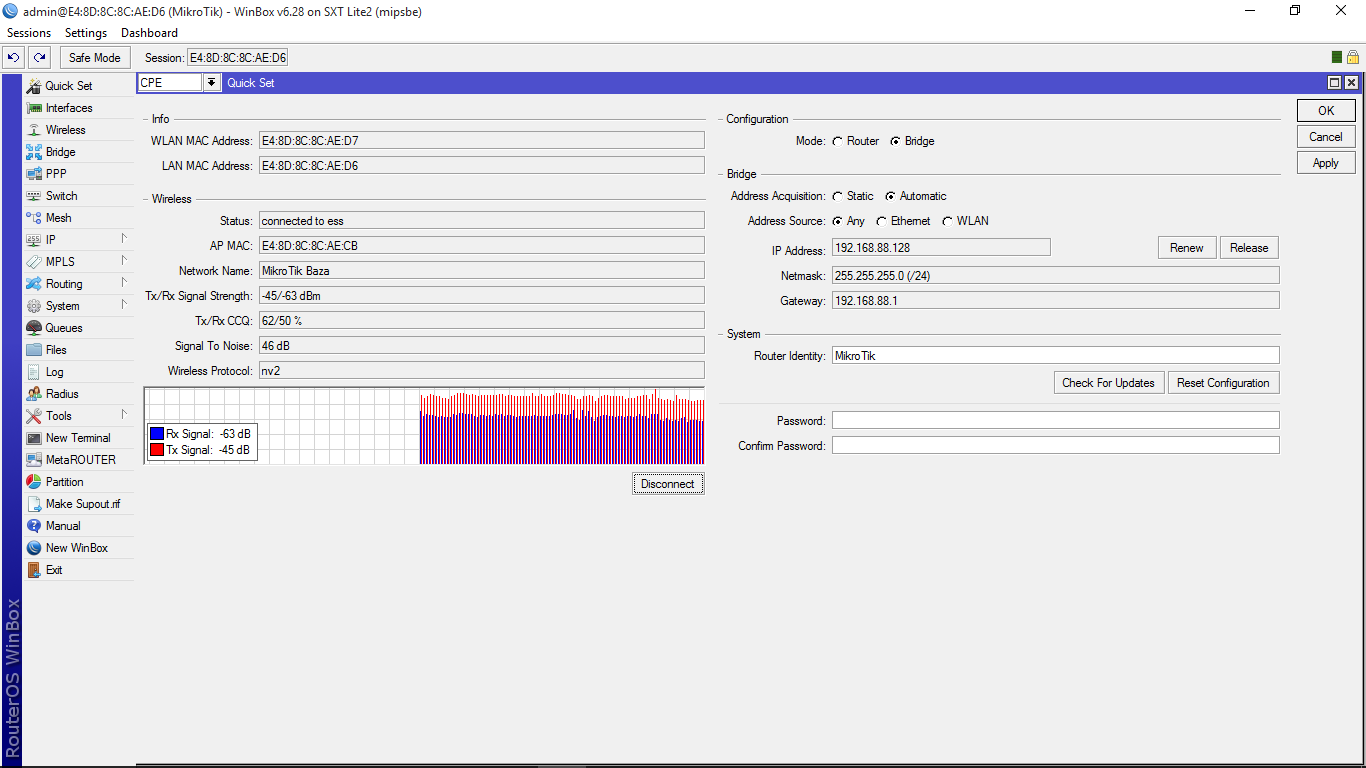
Task: Click Reset Configuration button
Action: 1223,383
